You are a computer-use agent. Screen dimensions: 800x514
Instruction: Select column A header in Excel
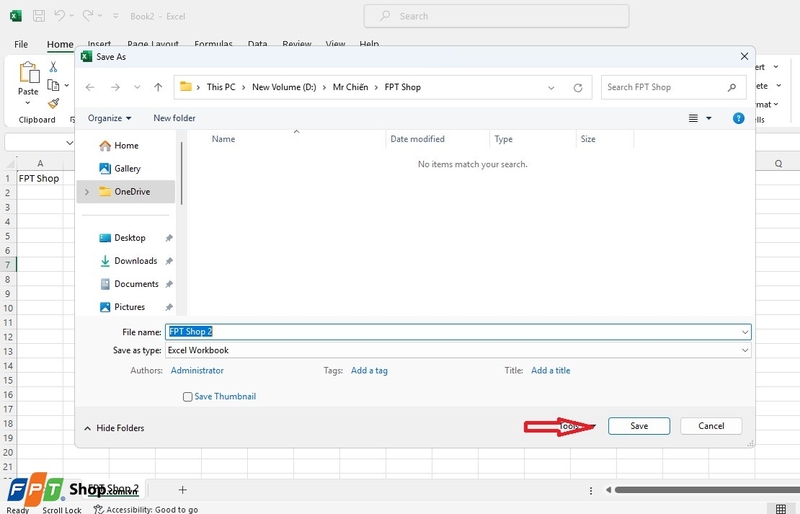click(x=40, y=163)
